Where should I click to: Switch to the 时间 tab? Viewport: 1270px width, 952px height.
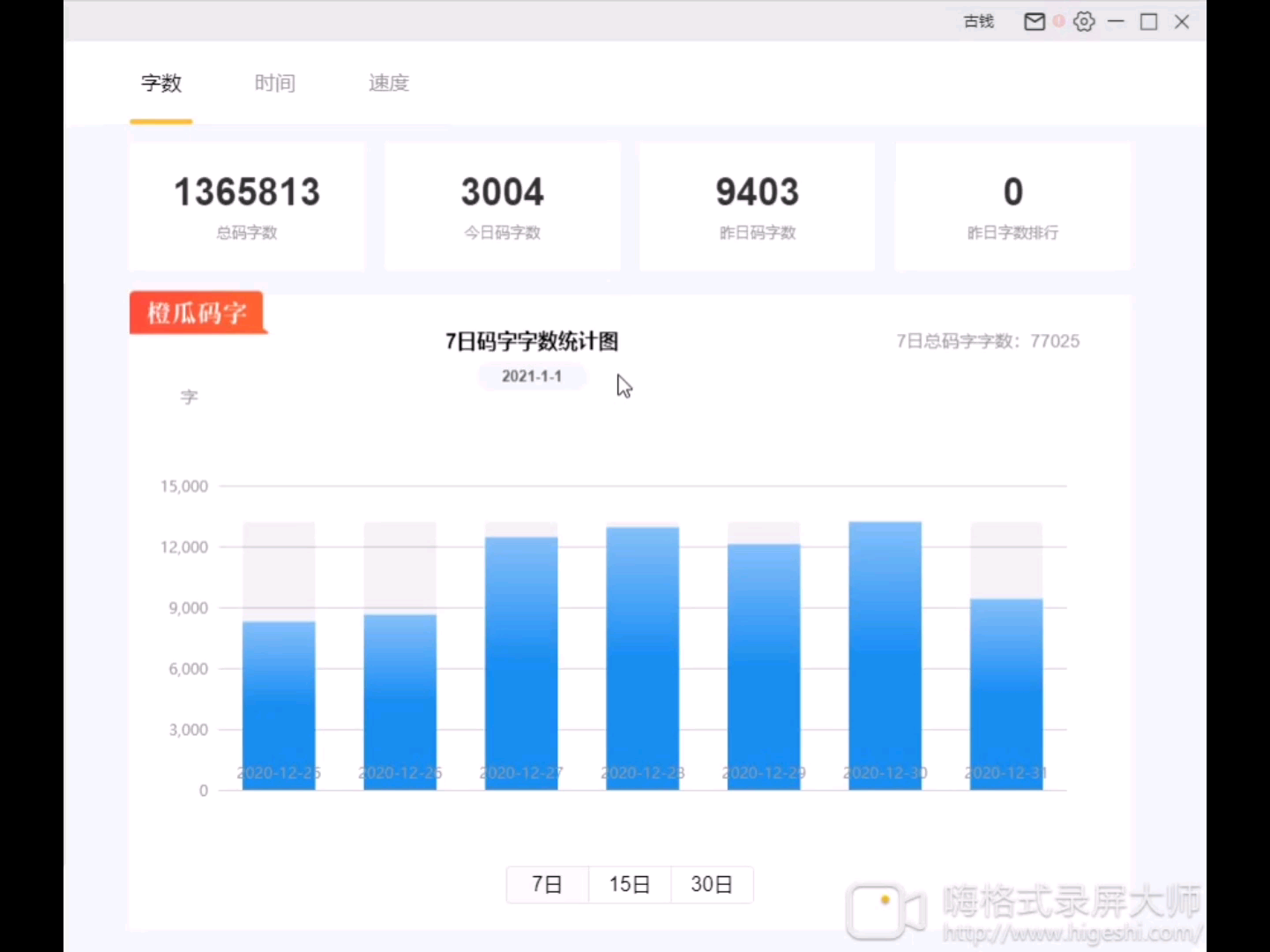tap(275, 83)
